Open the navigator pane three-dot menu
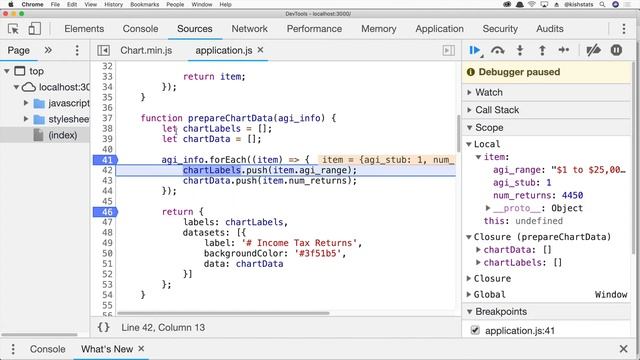This screenshot has width=640, height=360. (77, 50)
